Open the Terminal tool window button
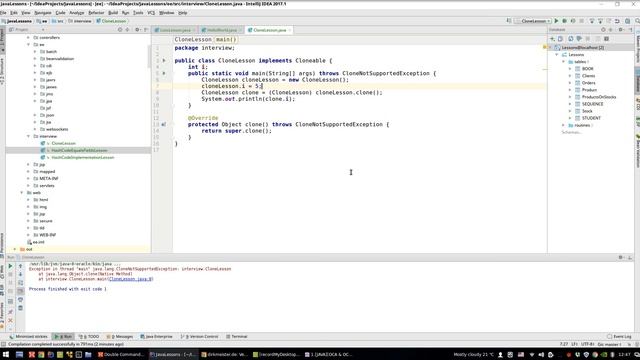 click(237, 337)
